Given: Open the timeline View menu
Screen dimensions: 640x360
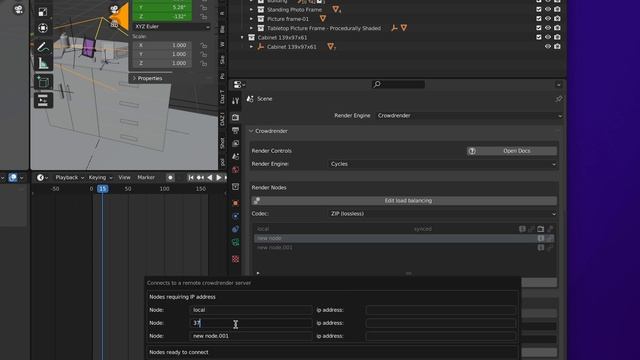Looking at the screenshot, I should [124, 178].
